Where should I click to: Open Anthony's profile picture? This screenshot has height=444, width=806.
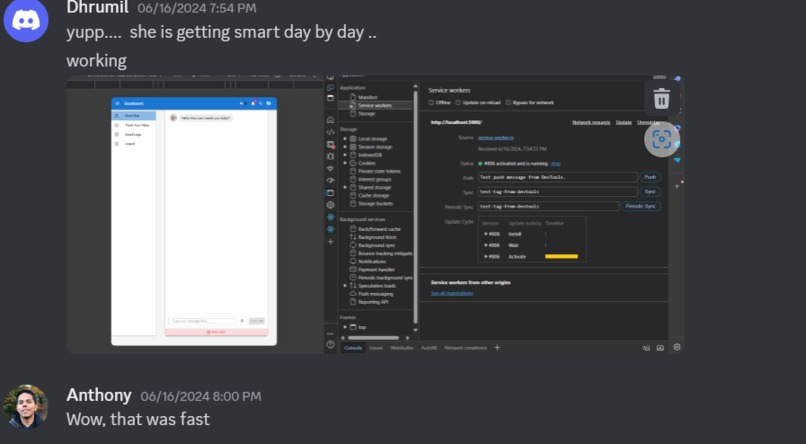coord(26,406)
